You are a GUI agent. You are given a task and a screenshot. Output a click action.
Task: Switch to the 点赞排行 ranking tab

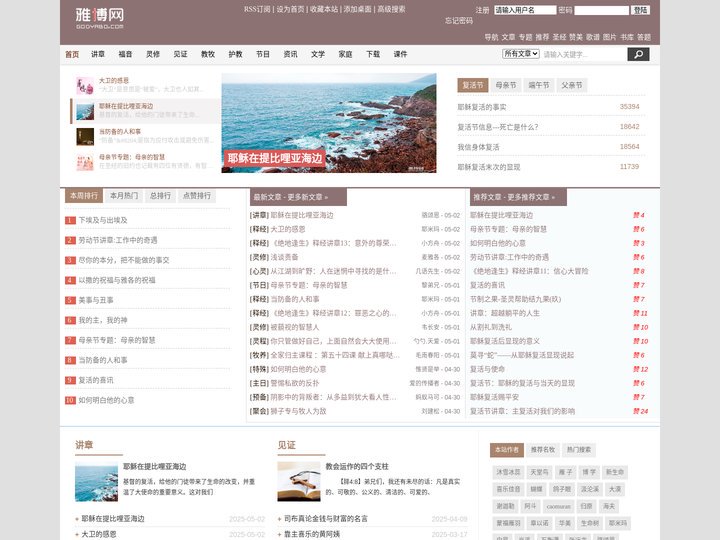197,196
